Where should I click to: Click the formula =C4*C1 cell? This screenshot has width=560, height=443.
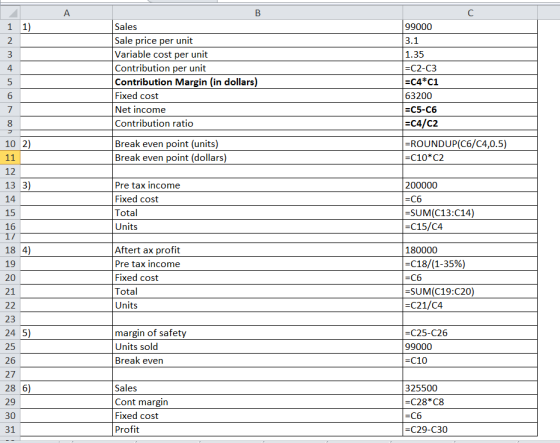tap(470, 82)
